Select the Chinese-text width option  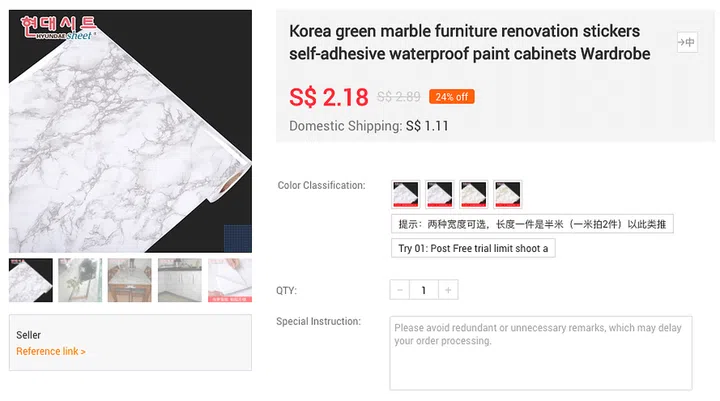pos(532,224)
